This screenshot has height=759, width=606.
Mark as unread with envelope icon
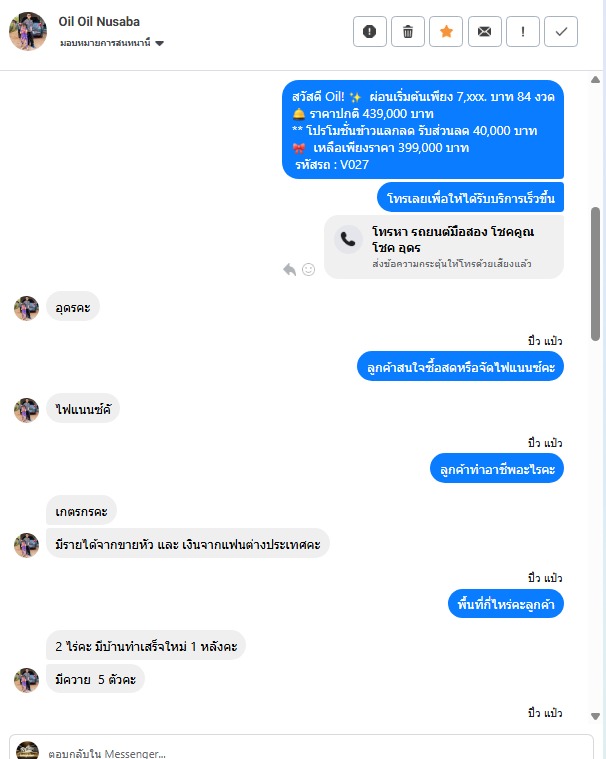(x=485, y=31)
